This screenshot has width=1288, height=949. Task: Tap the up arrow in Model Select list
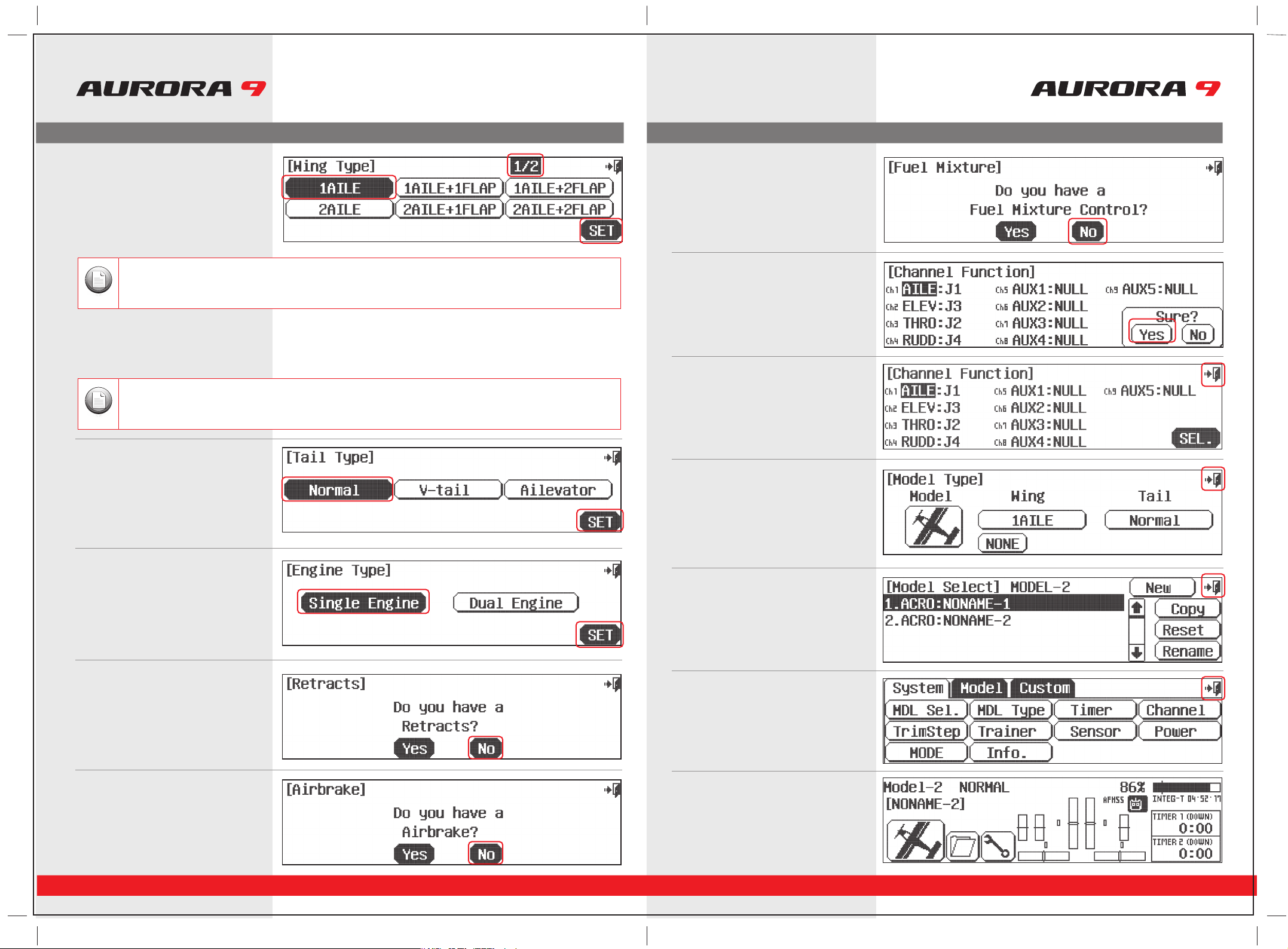1137,608
